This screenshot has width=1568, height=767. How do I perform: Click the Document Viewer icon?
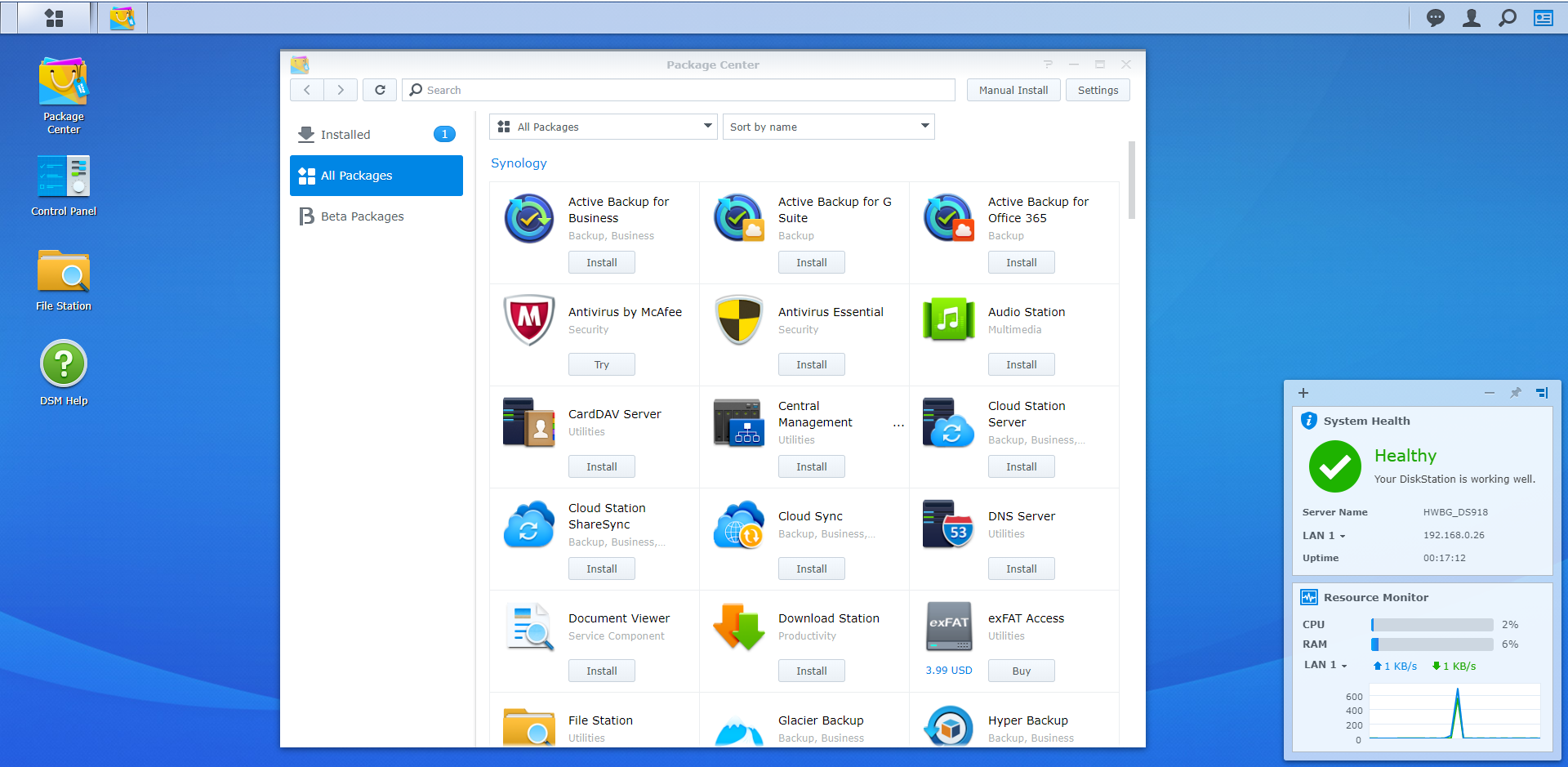pyautogui.click(x=529, y=627)
